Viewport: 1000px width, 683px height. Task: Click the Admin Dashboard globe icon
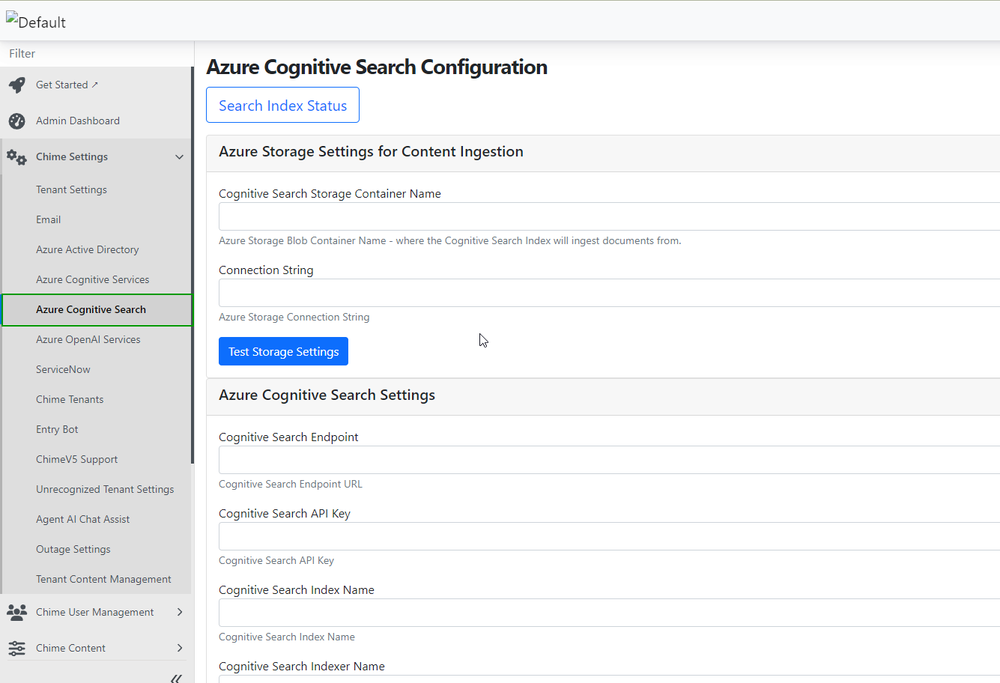[16, 120]
